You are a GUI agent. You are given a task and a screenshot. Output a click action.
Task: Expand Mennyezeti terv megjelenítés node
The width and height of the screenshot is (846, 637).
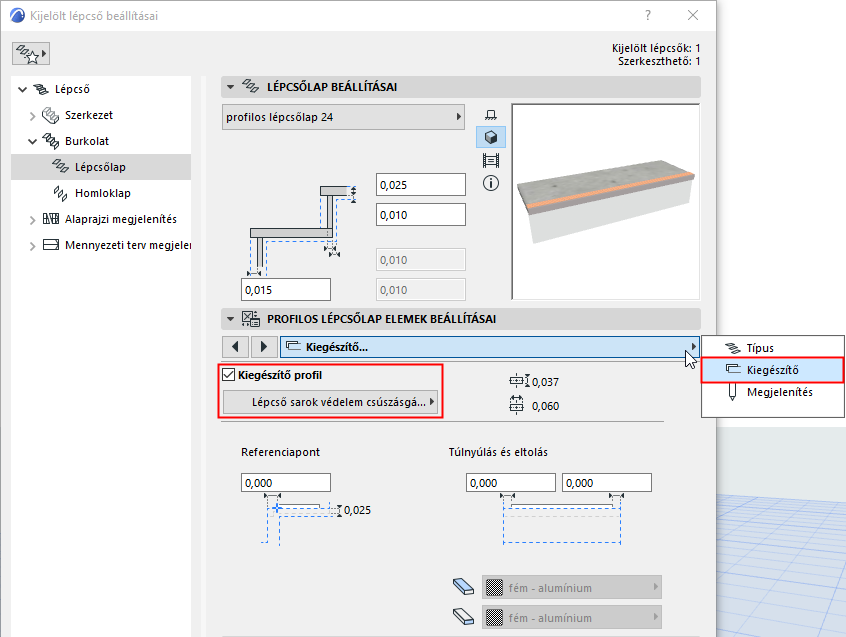click(32, 245)
